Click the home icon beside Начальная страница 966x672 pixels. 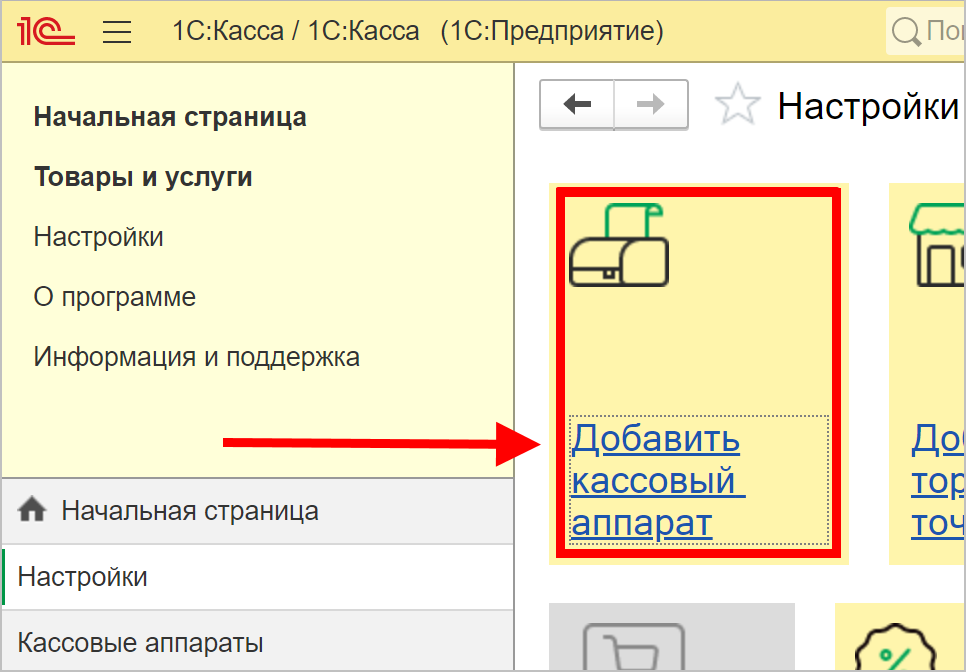[32, 510]
